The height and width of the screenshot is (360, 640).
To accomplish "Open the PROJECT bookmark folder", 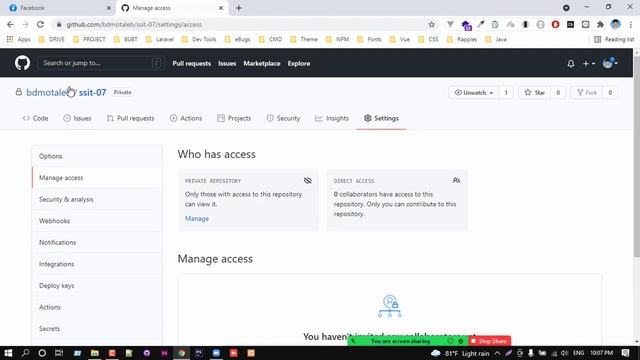I will 89,39.
